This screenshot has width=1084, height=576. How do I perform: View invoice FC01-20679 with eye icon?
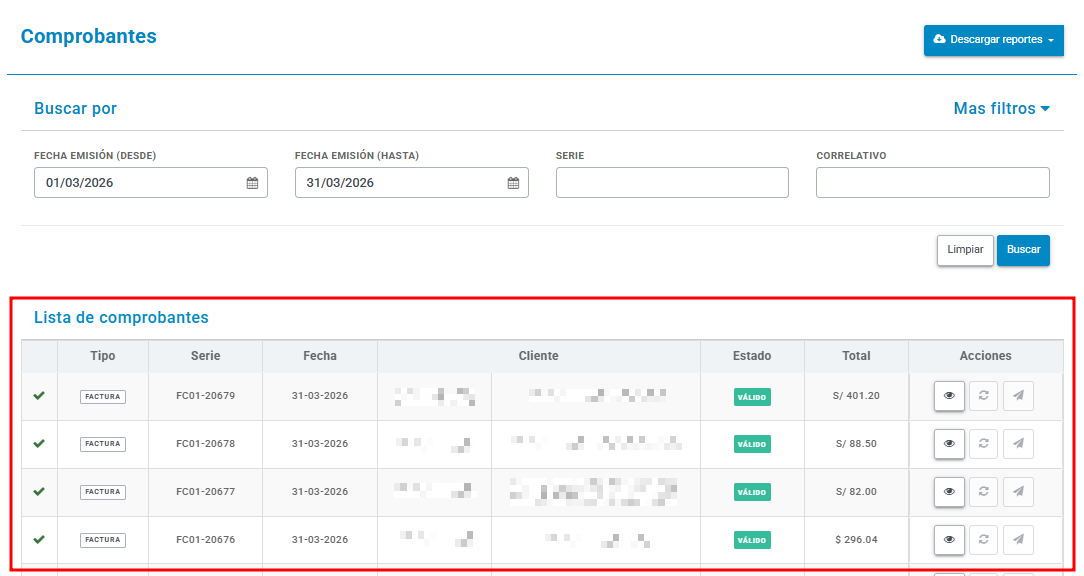949,396
